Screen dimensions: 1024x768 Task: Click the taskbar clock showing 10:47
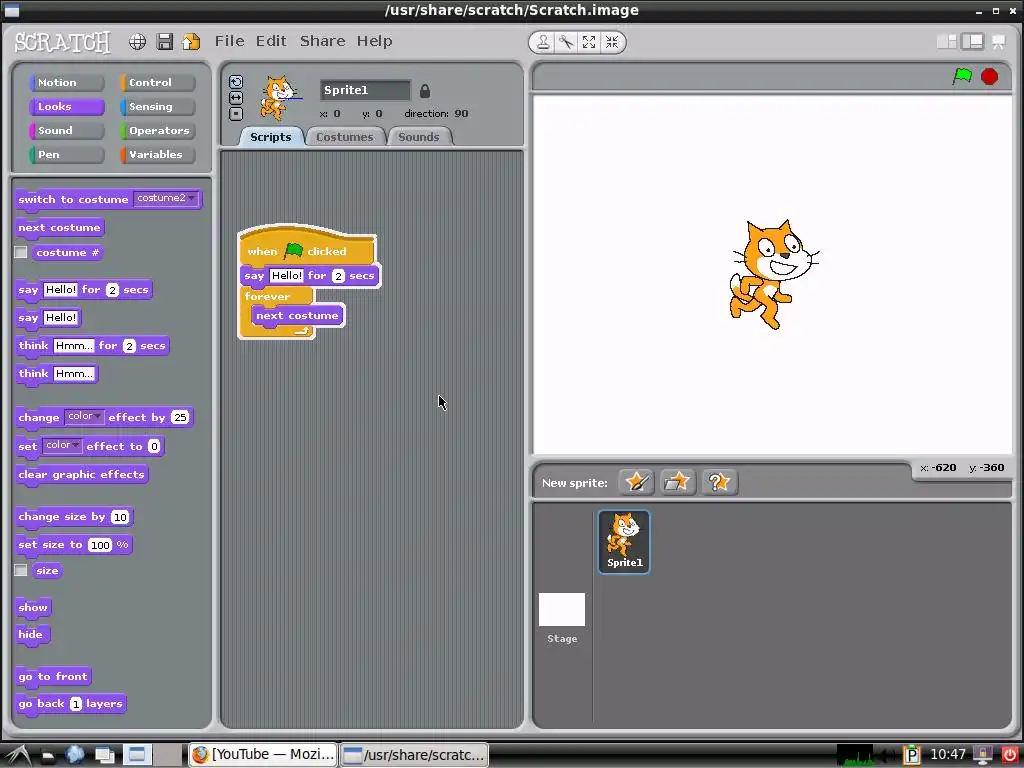[948, 754]
